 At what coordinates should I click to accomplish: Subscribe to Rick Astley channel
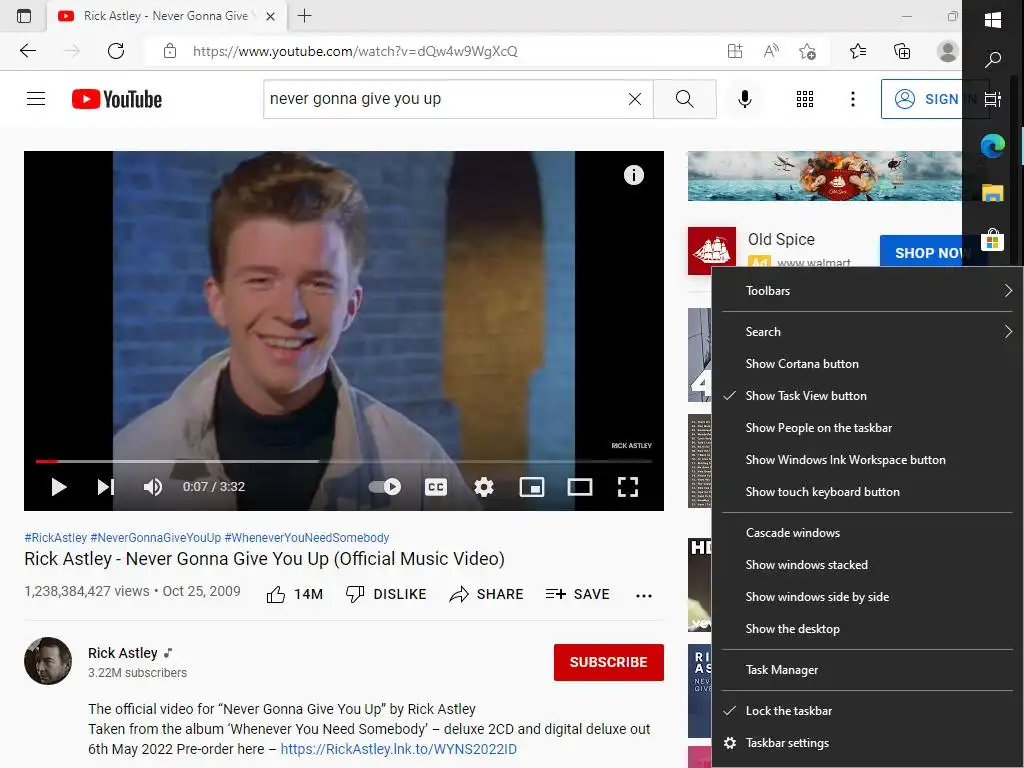click(609, 662)
